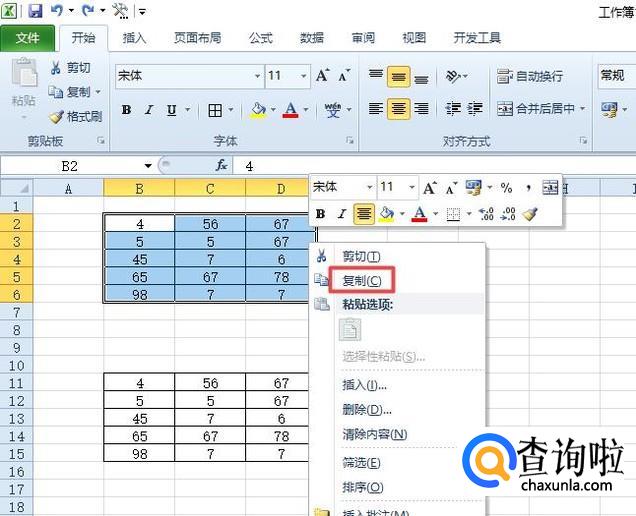Expand the 字体 group dialog launcher
This screenshot has width=636, height=516.
[350, 140]
